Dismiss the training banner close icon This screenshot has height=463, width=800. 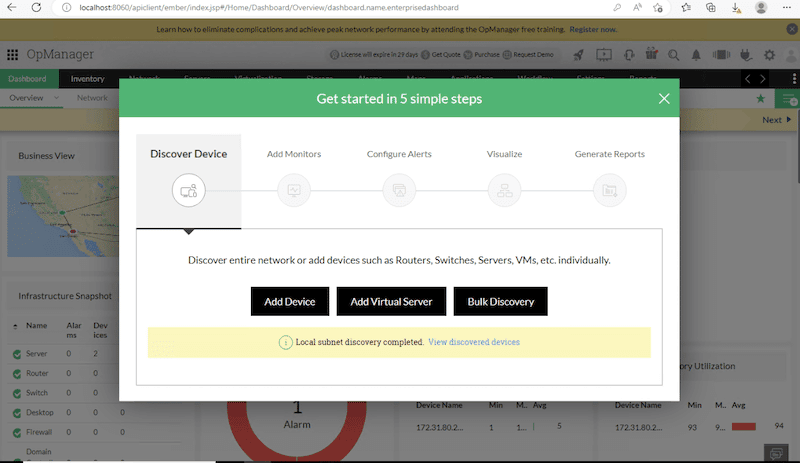point(792,29)
